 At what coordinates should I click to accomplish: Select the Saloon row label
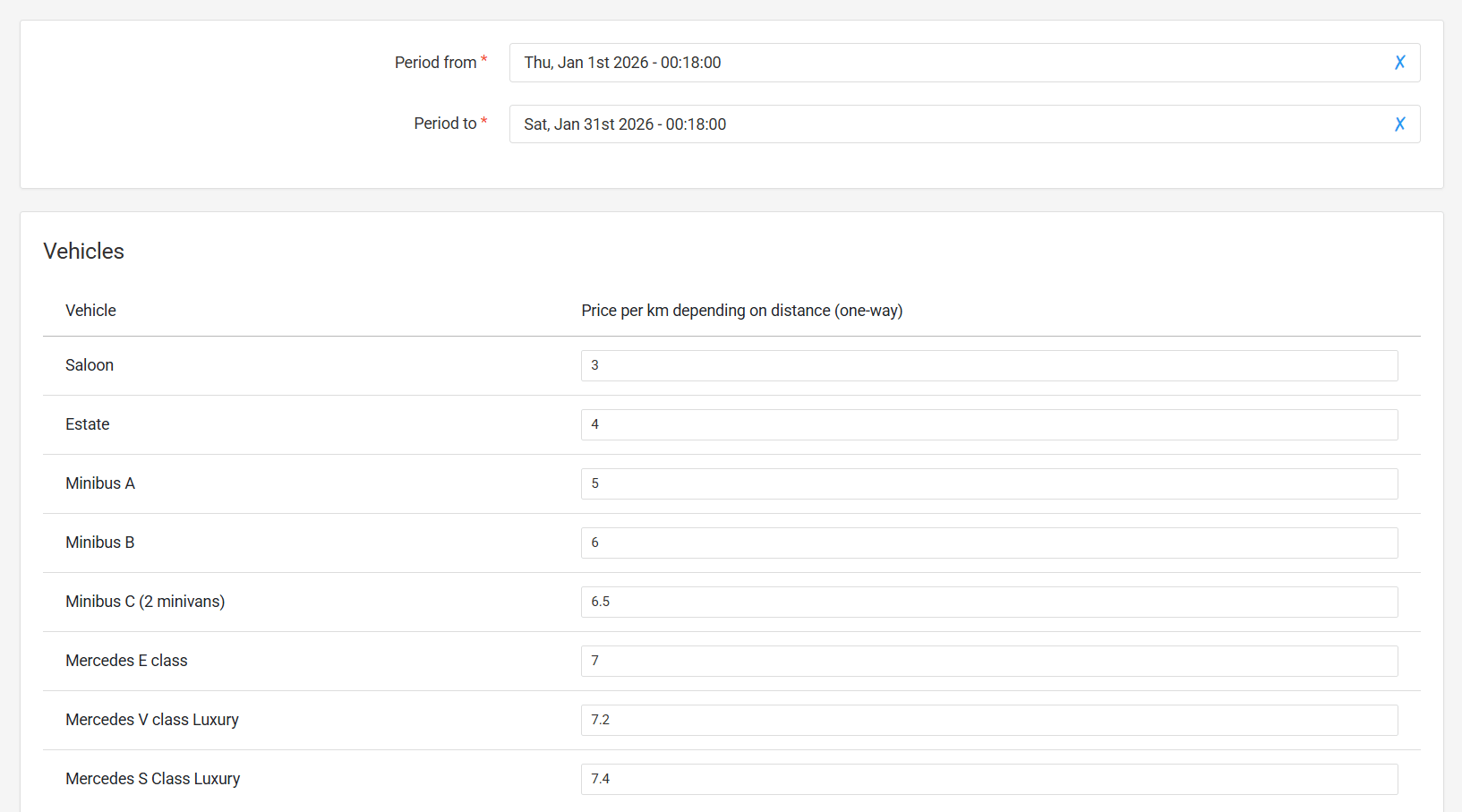tap(90, 365)
